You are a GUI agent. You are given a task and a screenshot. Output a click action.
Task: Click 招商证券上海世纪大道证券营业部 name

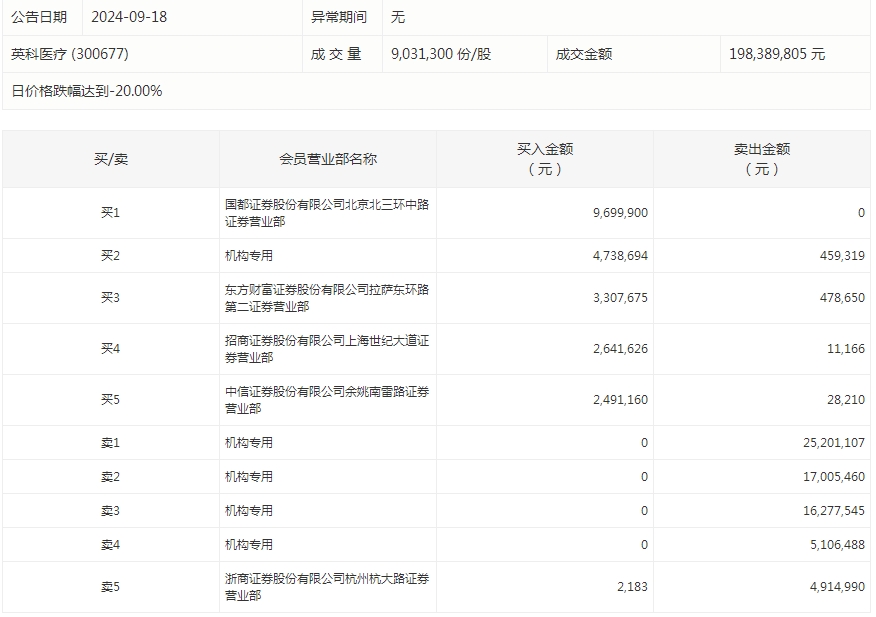327,349
